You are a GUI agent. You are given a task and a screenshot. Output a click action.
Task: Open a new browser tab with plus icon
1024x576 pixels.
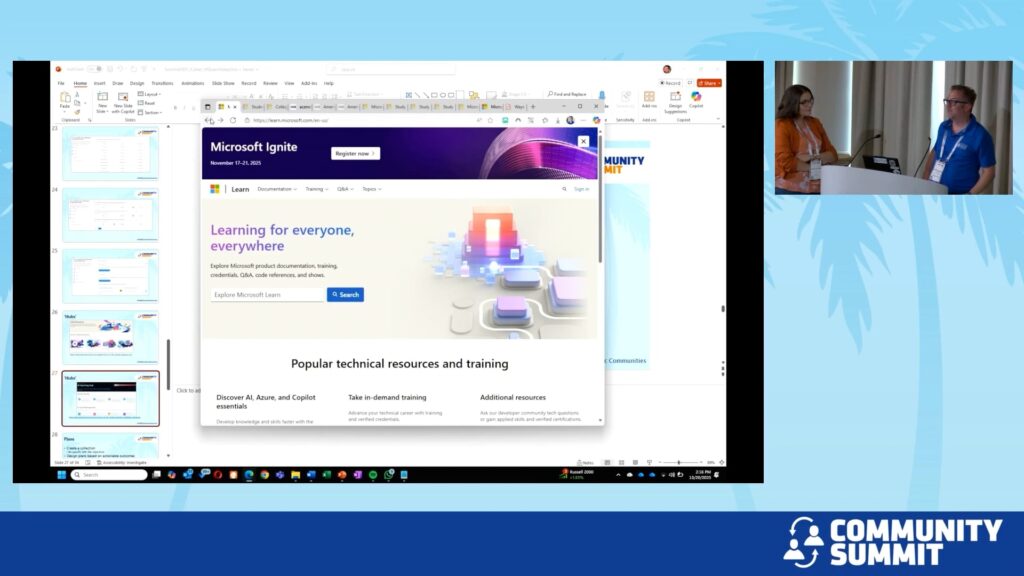[533, 106]
